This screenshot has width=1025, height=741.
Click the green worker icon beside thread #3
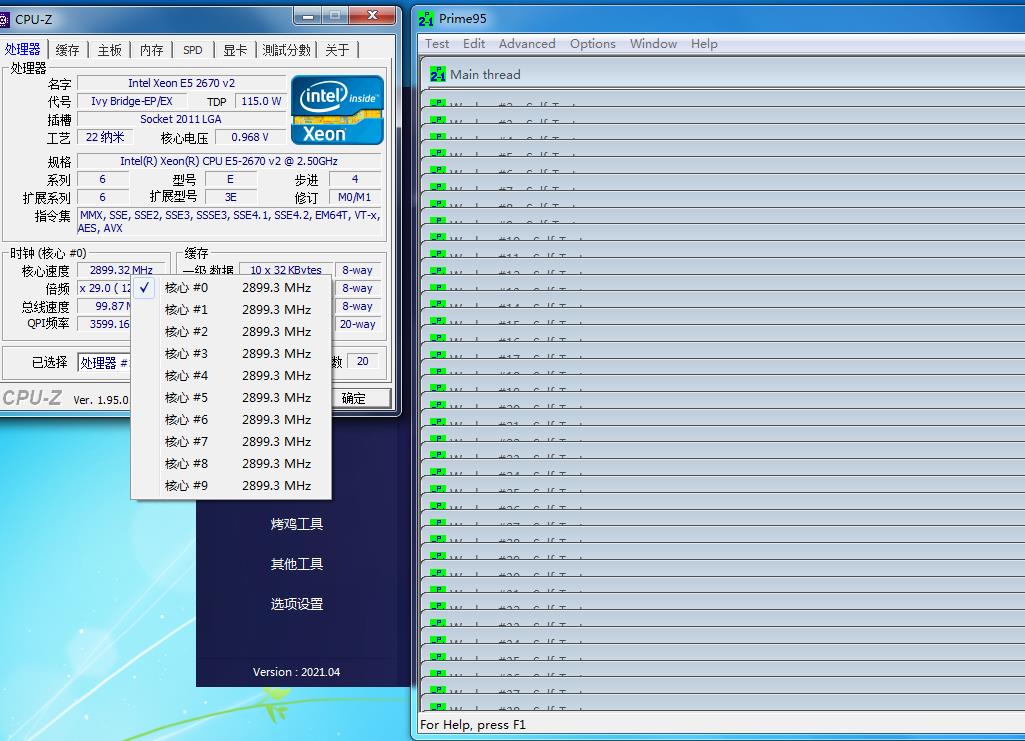click(436, 119)
